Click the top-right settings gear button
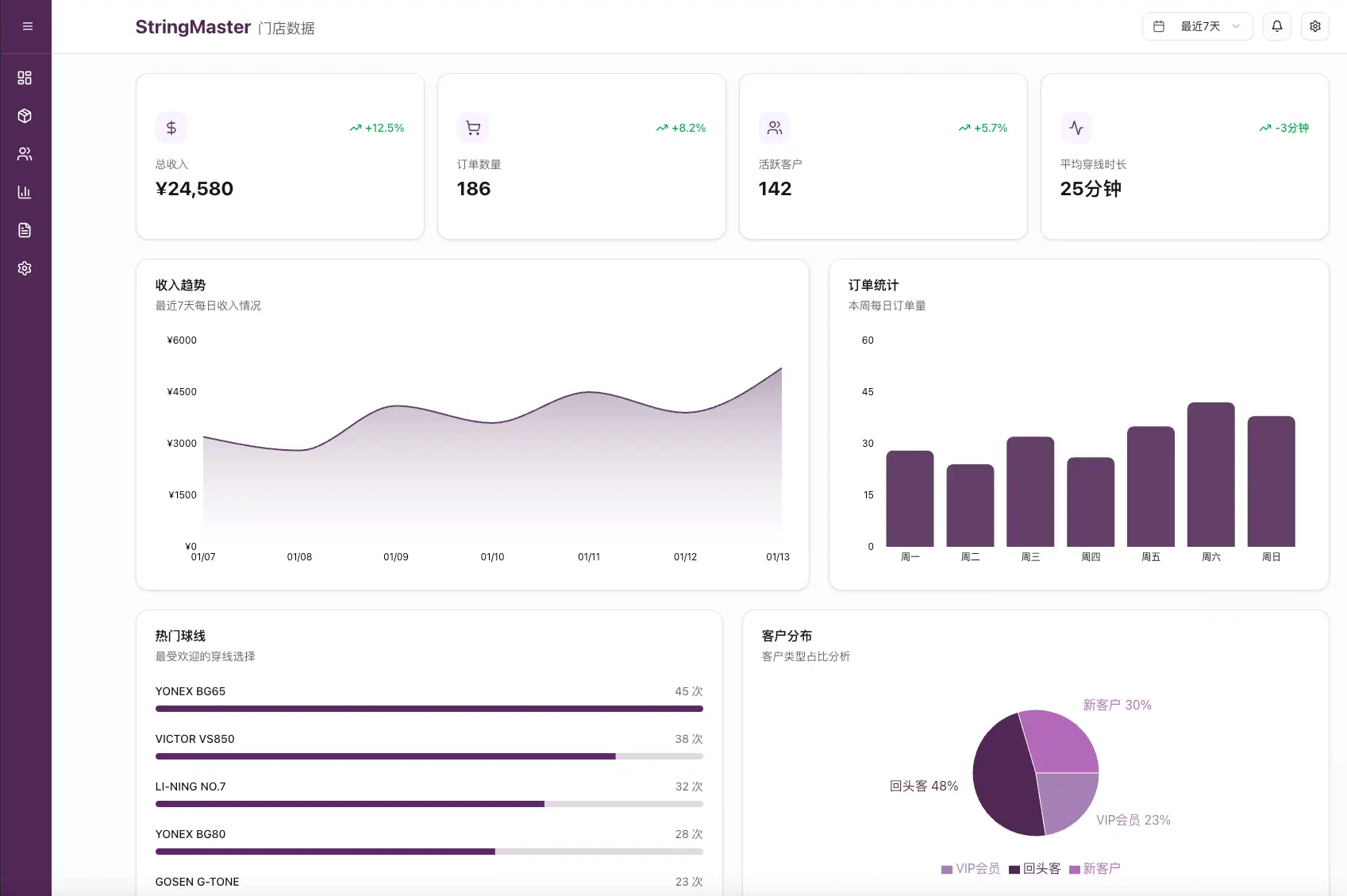Screen dimensions: 1347x896 (1314, 26)
